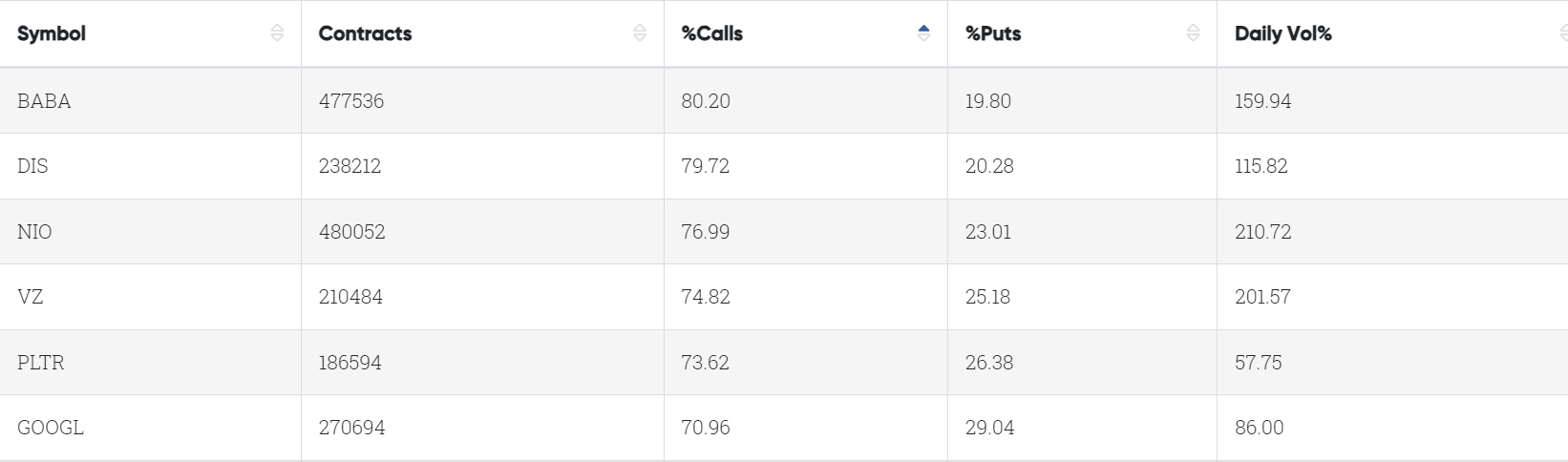Sort by the %Calls header label

pos(711,33)
